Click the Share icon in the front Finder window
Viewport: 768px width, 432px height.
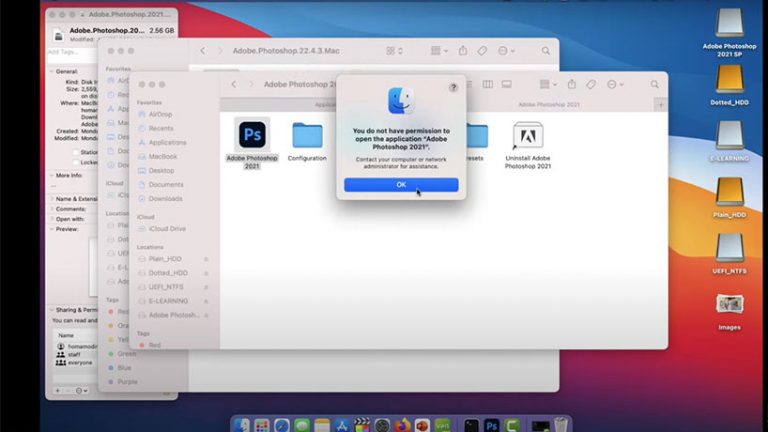tap(572, 84)
